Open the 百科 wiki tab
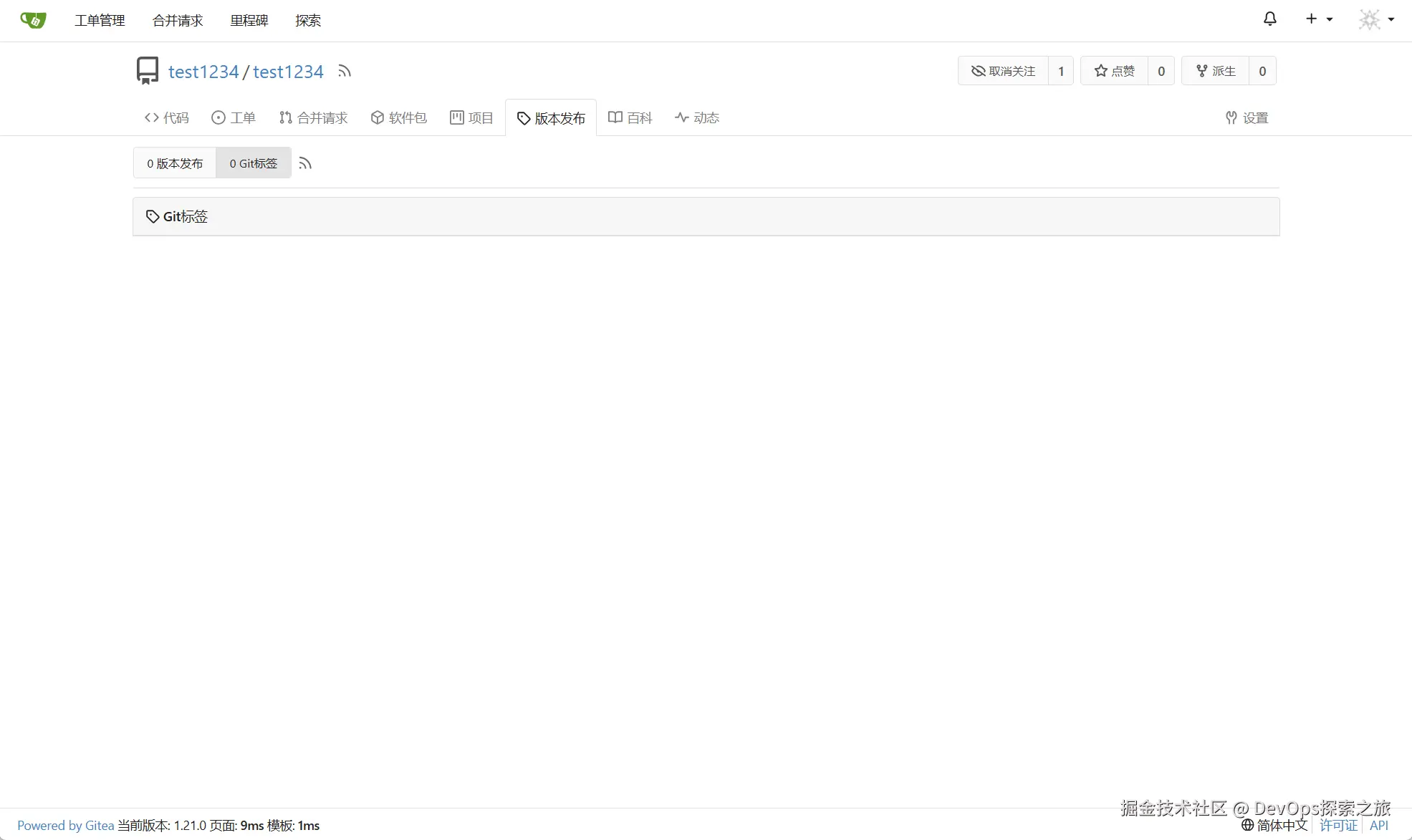1412x840 pixels. coord(630,117)
